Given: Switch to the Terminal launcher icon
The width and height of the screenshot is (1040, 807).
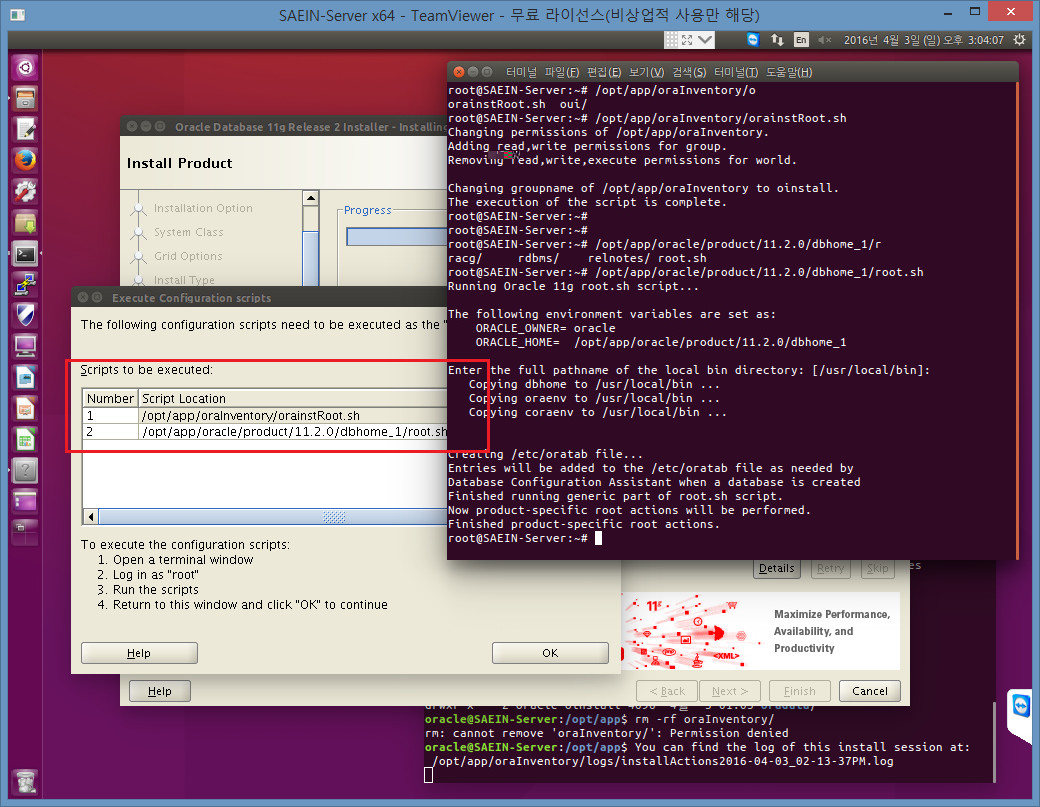Looking at the screenshot, I should pyautogui.click(x=25, y=253).
